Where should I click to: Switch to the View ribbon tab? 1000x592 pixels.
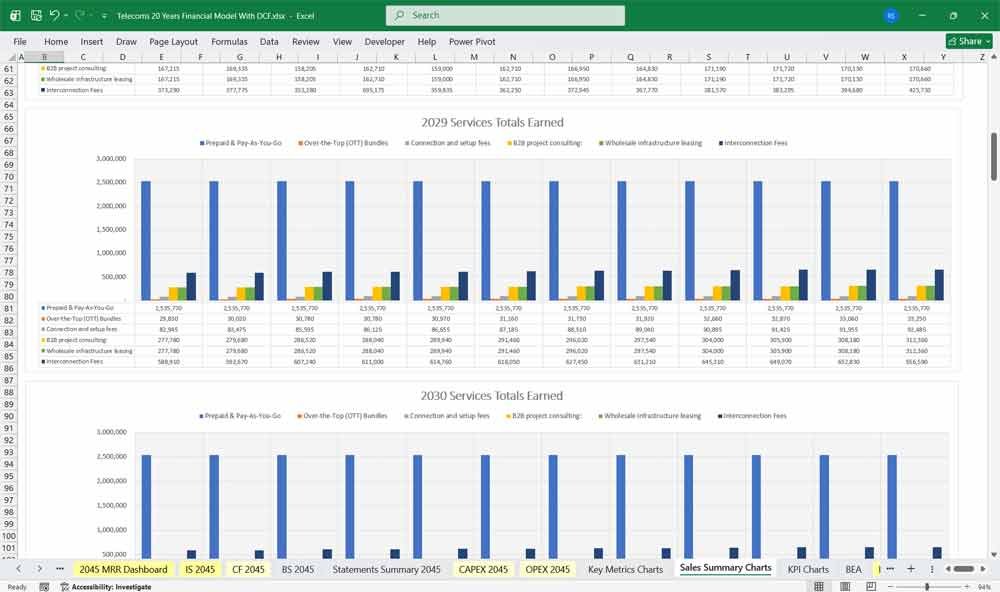tap(342, 41)
